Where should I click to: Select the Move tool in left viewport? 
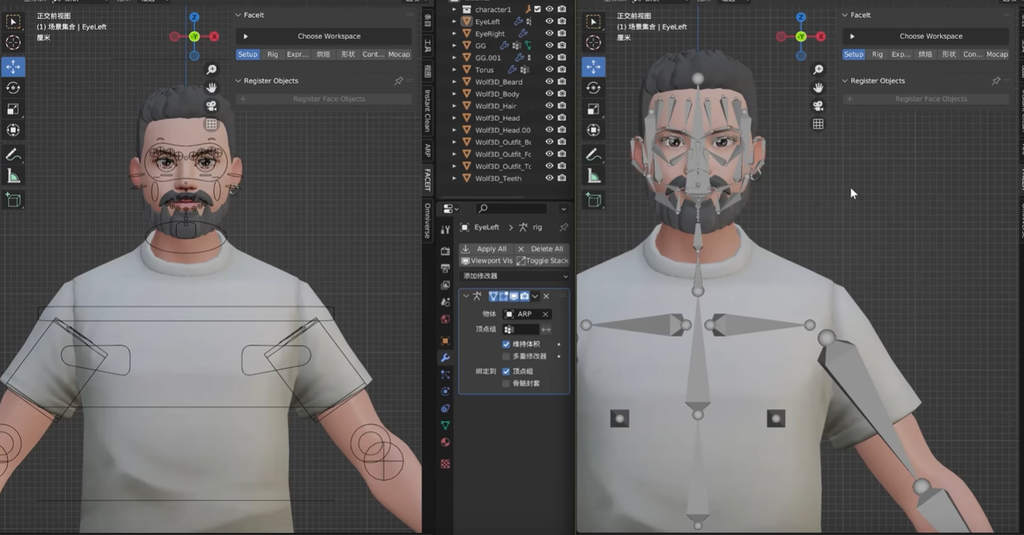[x=13, y=66]
